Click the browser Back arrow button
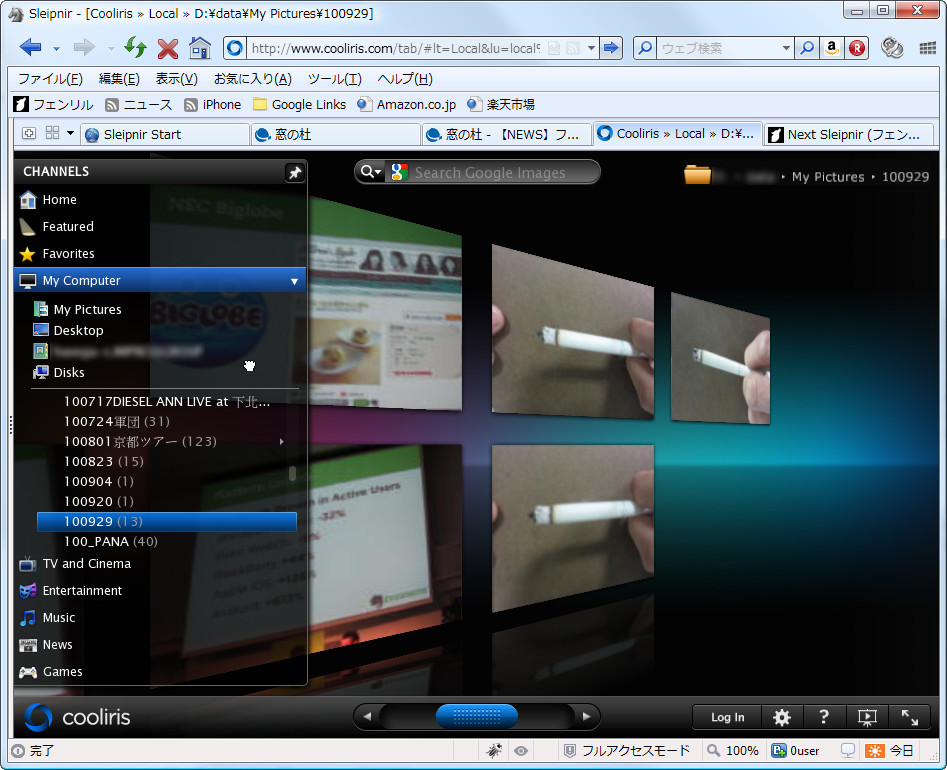The image size is (947, 770). pos(30,47)
